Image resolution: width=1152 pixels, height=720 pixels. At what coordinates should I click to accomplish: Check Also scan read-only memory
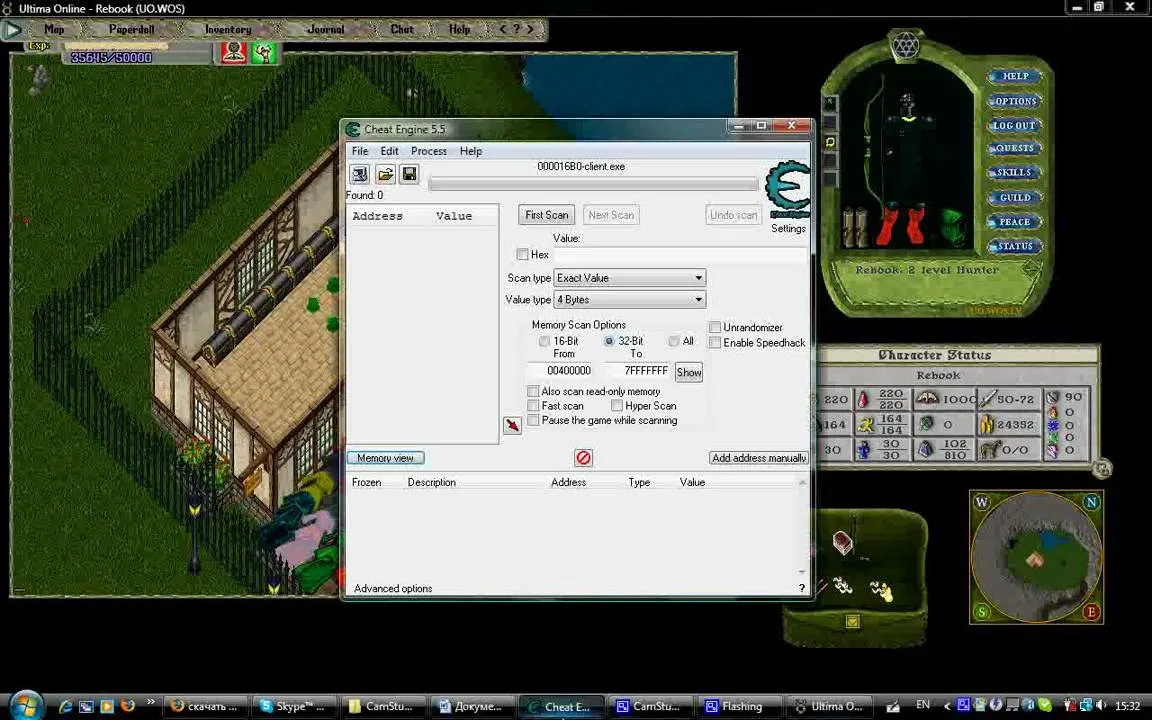(x=533, y=391)
